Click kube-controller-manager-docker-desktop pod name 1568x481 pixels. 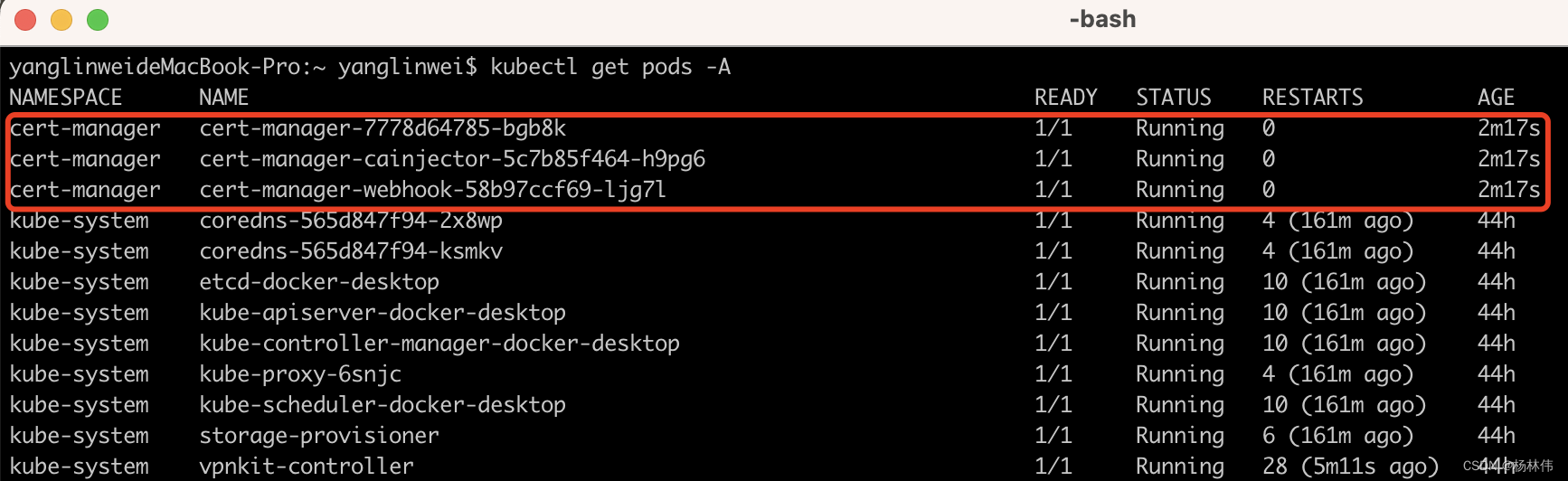point(439,344)
